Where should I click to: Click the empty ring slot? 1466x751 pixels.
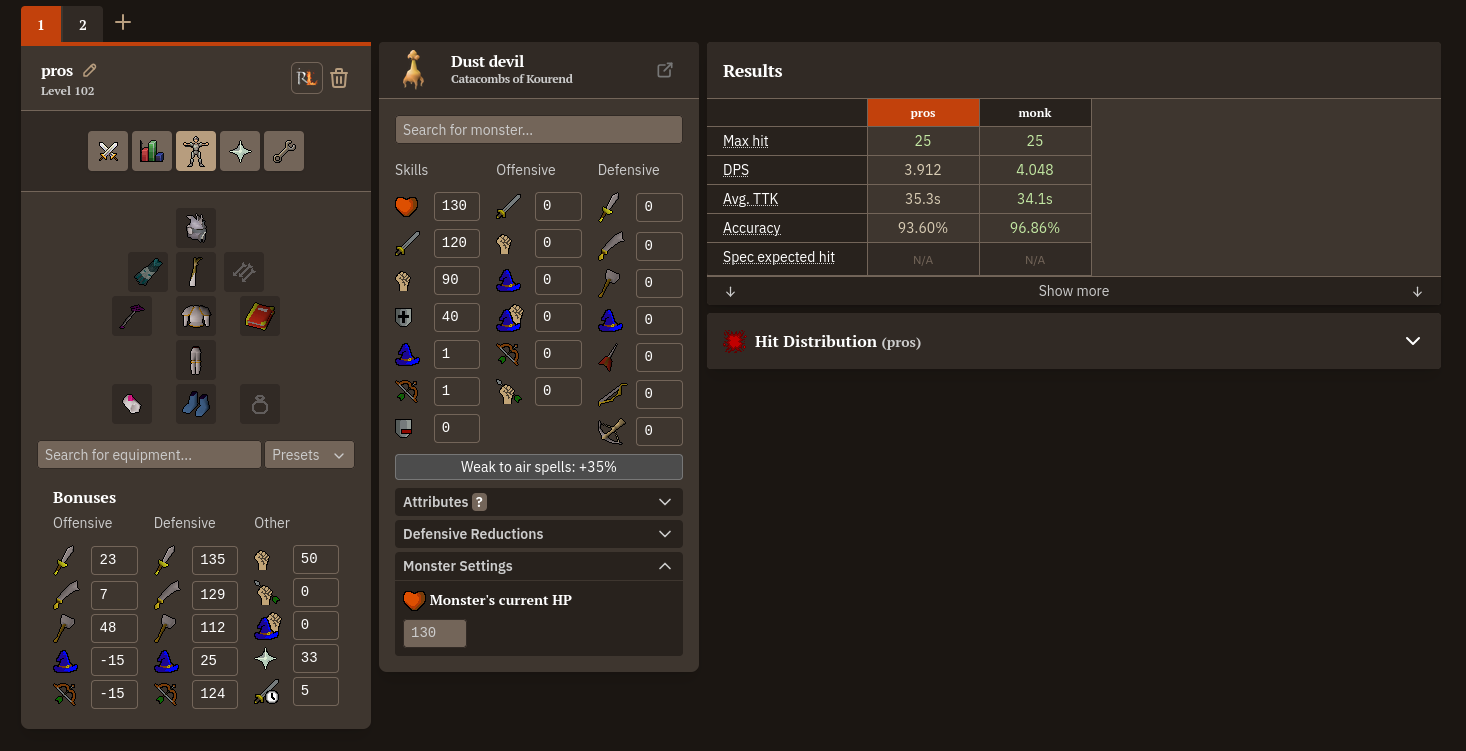[260, 404]
